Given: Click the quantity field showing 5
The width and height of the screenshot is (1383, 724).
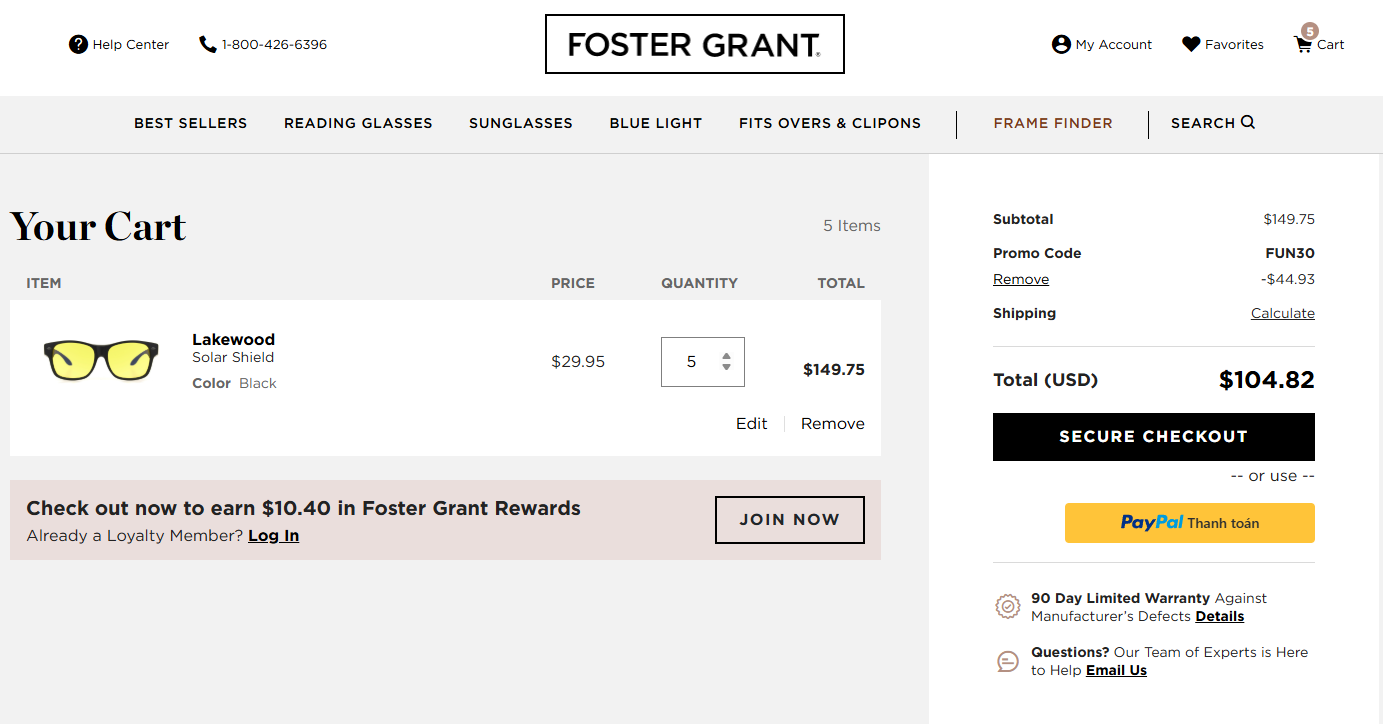Looking at the screenshot, I should click(x=691, y=362).
